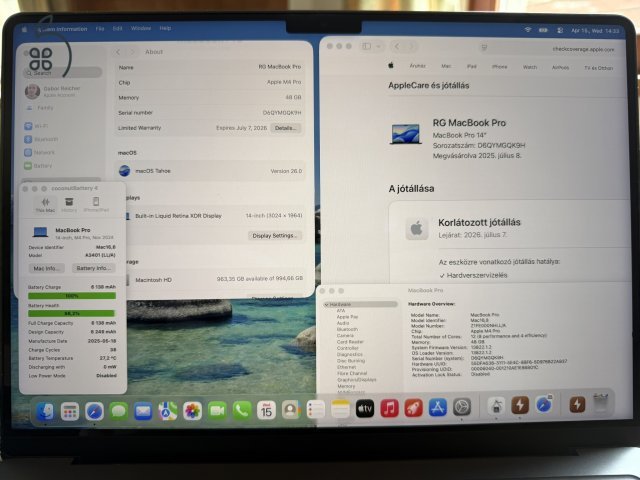Switch to iPhone/iPad tab in coconutBattery
Screen dimensions: 640x480
point(96,204)
